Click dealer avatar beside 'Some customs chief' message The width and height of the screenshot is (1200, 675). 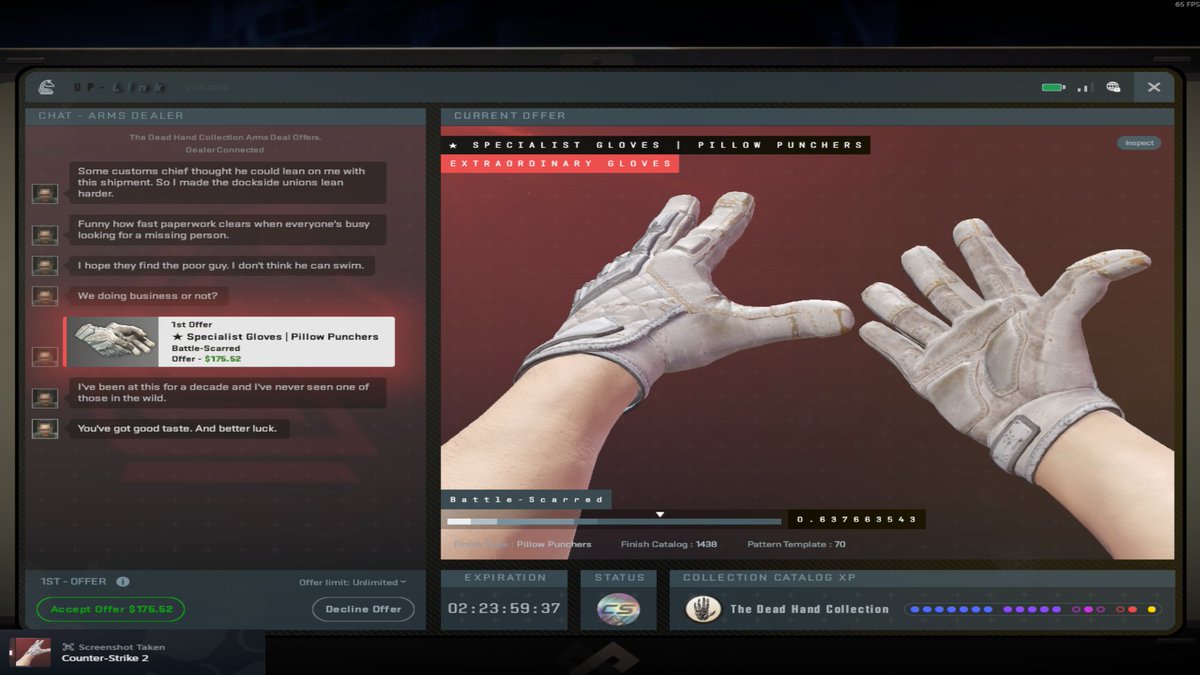click(x=44, y=194)
